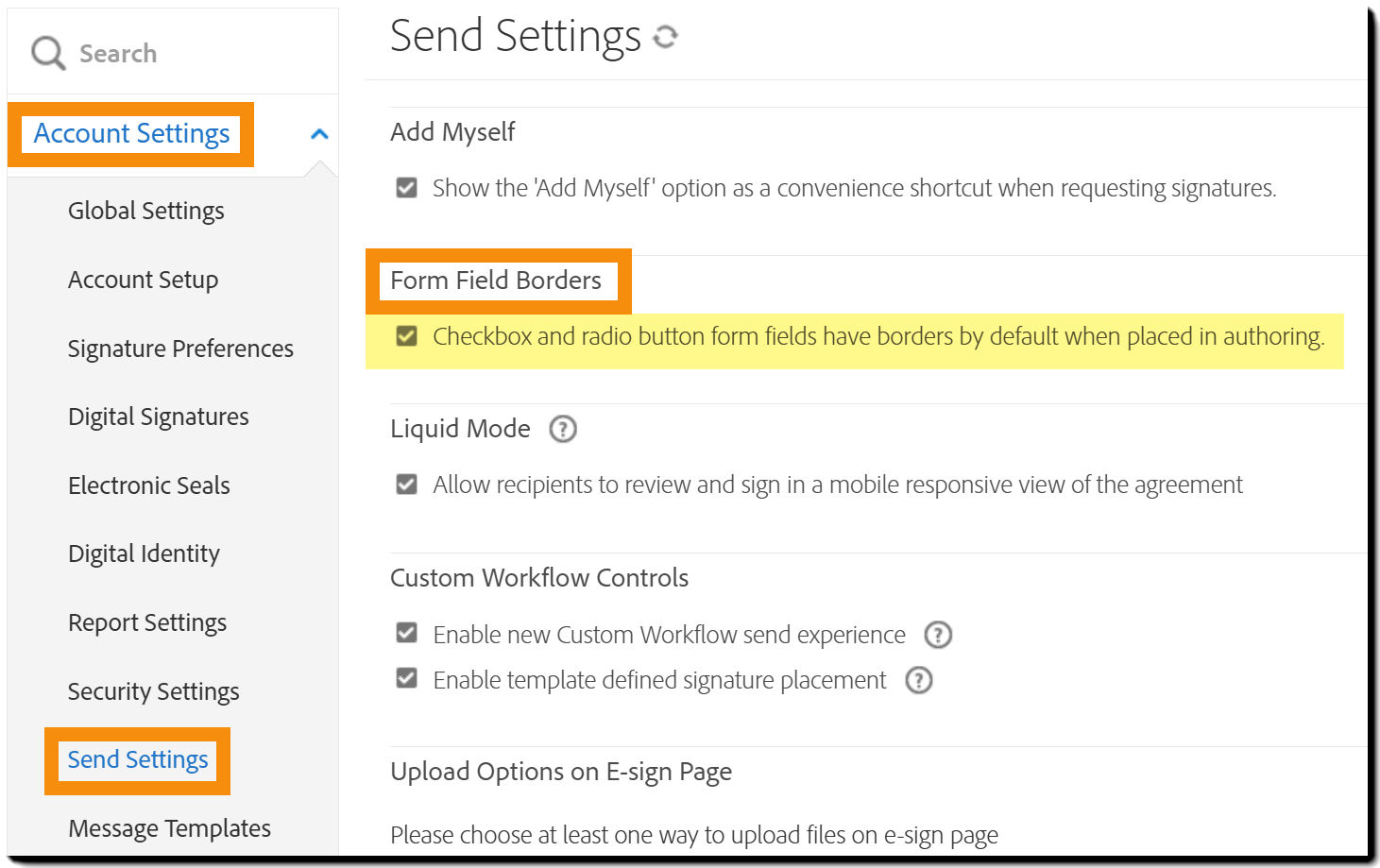The height and width of the screenshot is (868, 1380).
Task: Open Global Settings in the sidebar
Action: click(145, 211)
